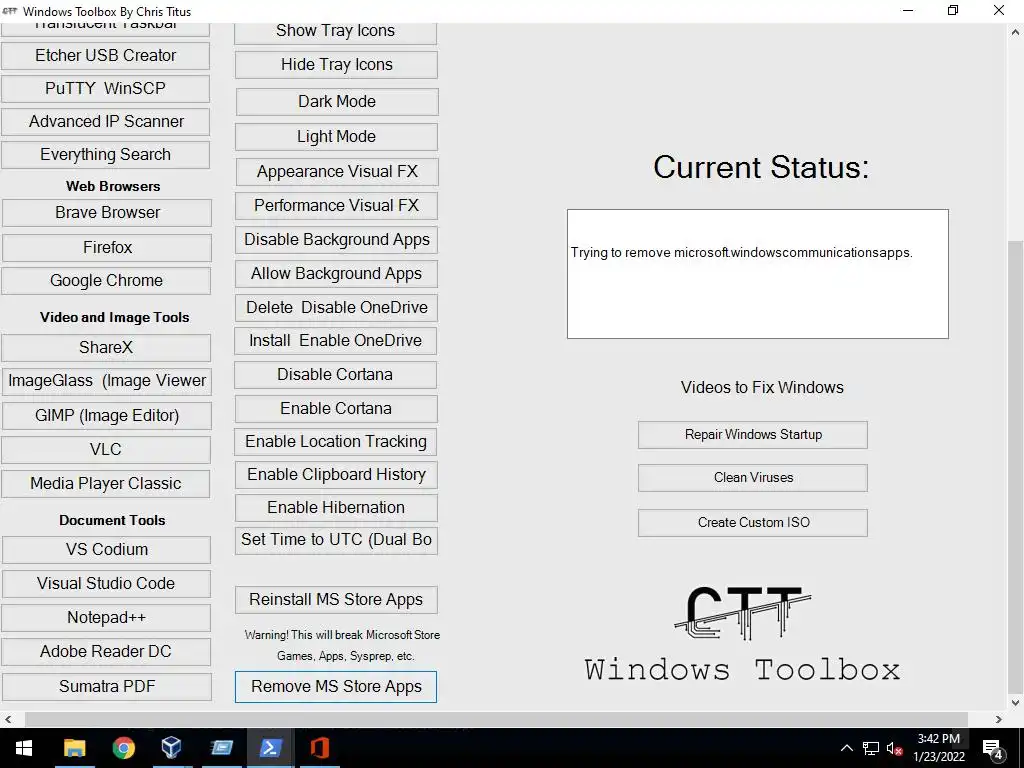Install Advanced IP Scanner
Viewport: 1024px width, 768px height.
click(x=105, y=121)
